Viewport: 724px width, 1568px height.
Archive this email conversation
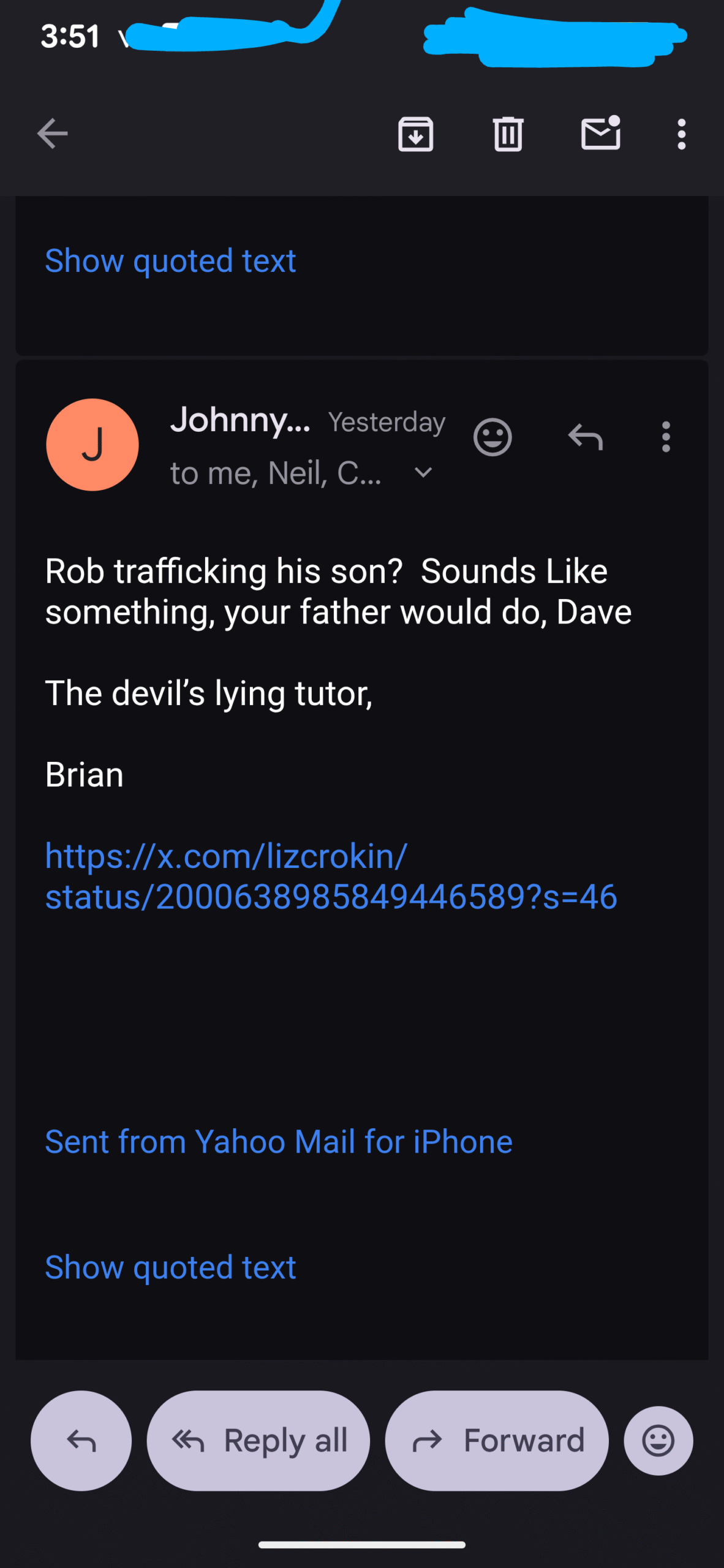[416, 134]
